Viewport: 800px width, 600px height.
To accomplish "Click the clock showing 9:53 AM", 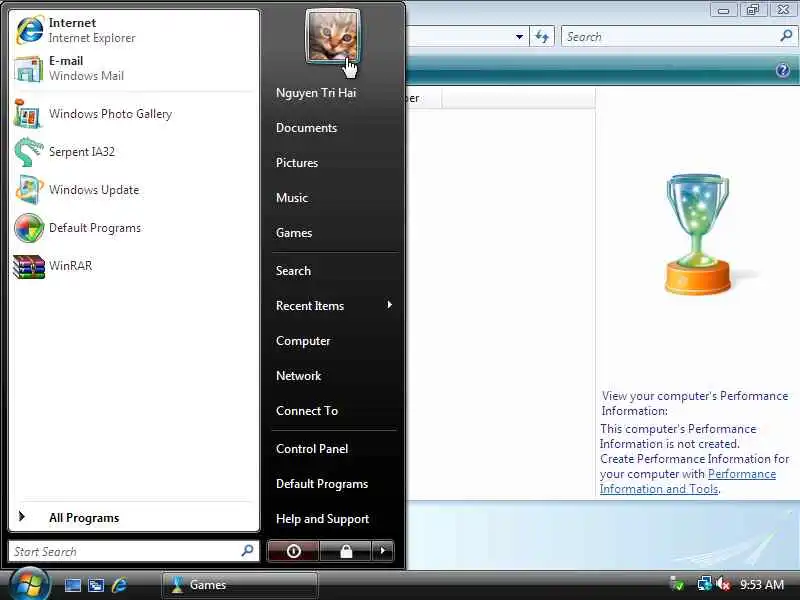I will point(762,584).
